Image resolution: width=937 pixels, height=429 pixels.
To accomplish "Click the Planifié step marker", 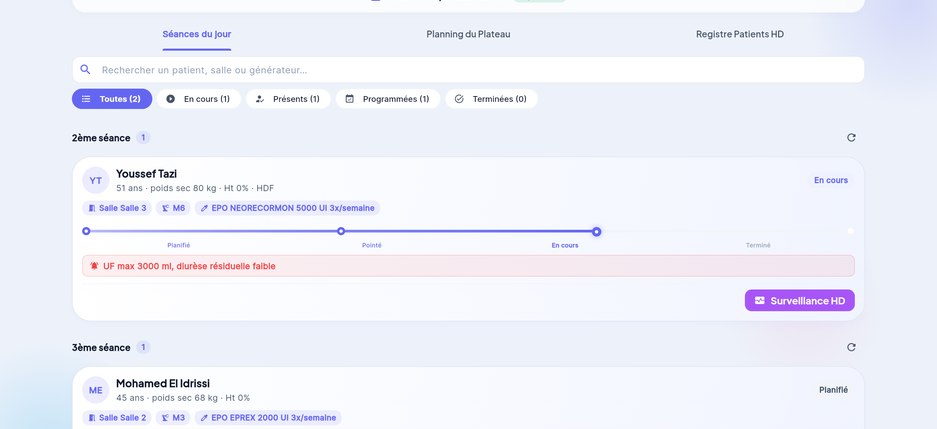I will 86,231.
